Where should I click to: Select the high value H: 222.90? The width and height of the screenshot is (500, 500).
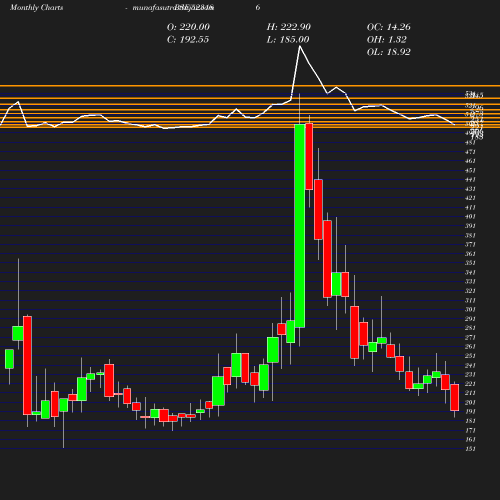pyautogui.click(x=288, y=27)
